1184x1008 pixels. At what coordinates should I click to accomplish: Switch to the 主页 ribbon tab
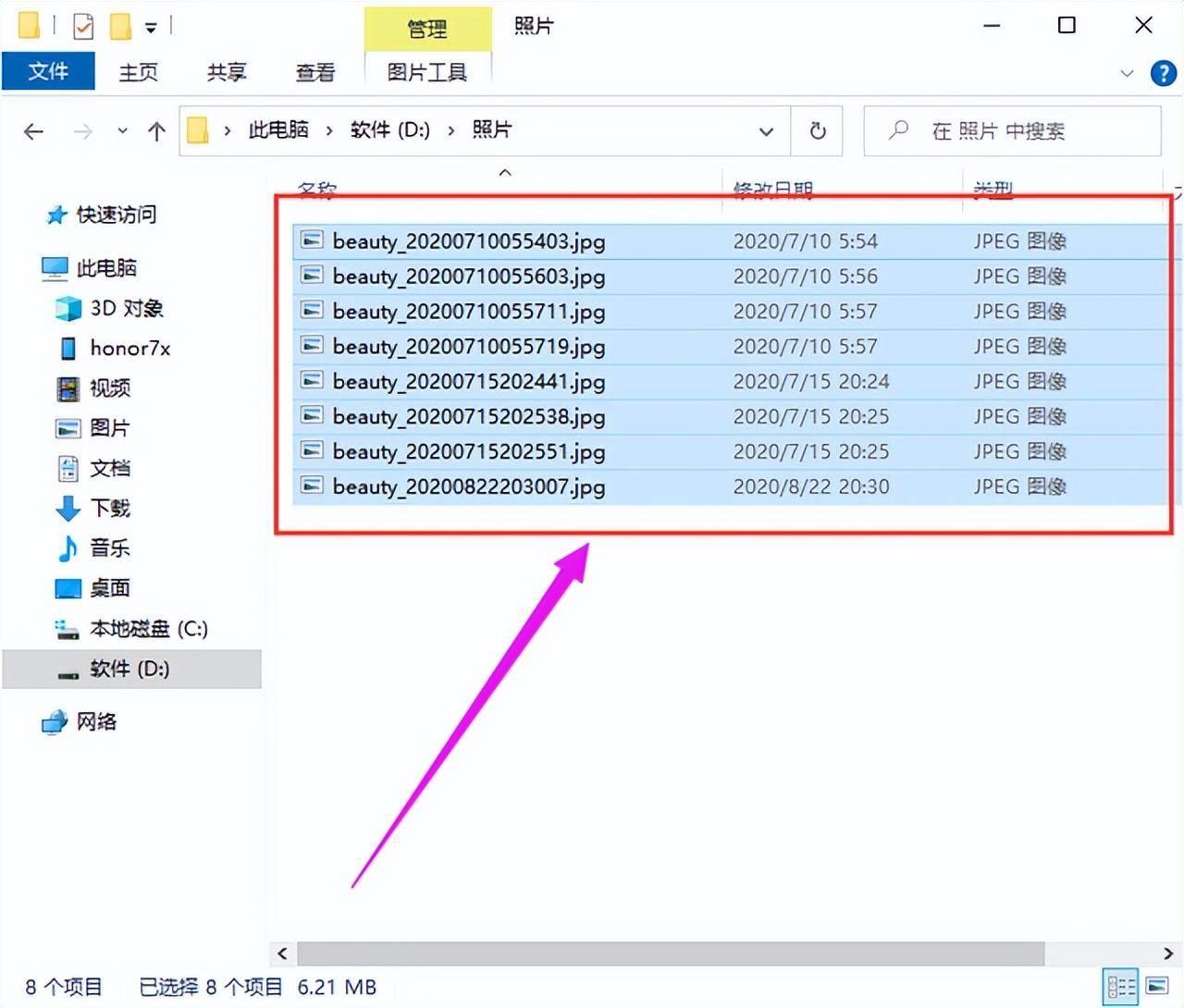click(x=138, y=72)
